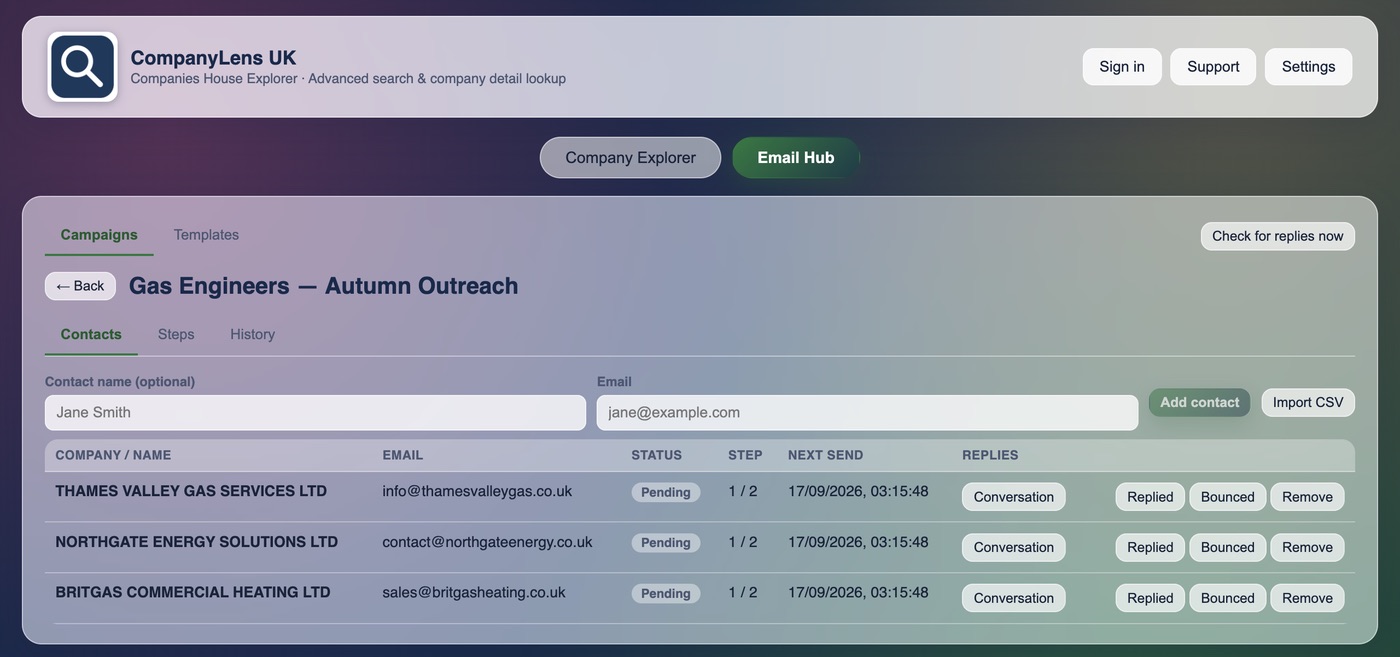Click the Add contact button
Viewport: 1400px width, 657px height.
tap(1199, 402)
